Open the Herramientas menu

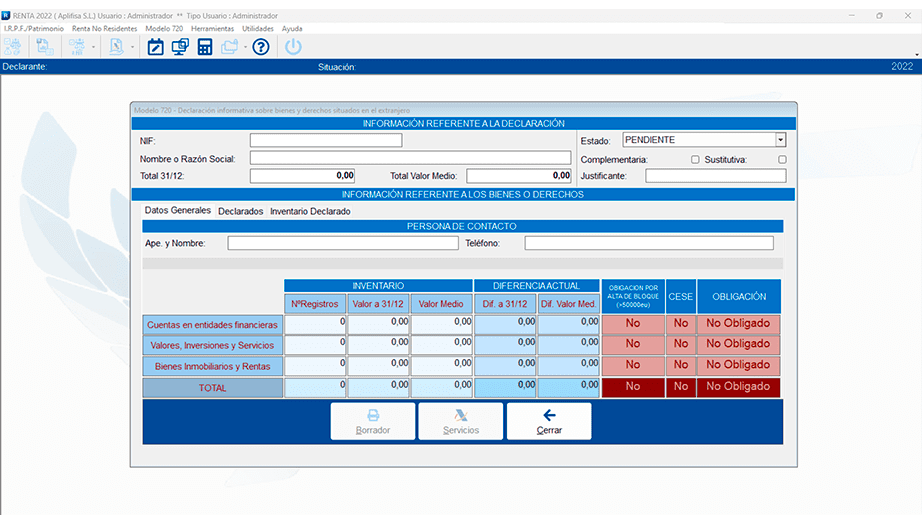[x=212, y=28]
